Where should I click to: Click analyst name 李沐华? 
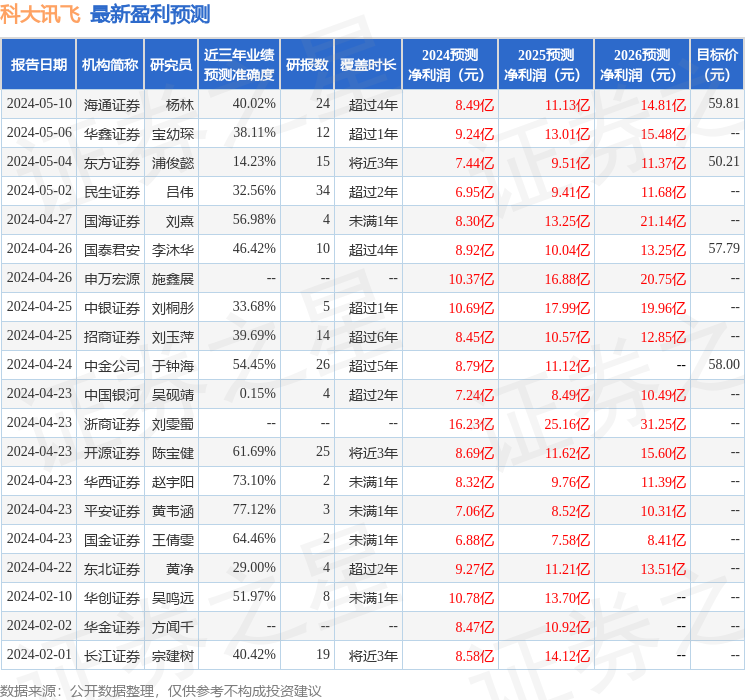pyautogui.click(x=173, y=249)
